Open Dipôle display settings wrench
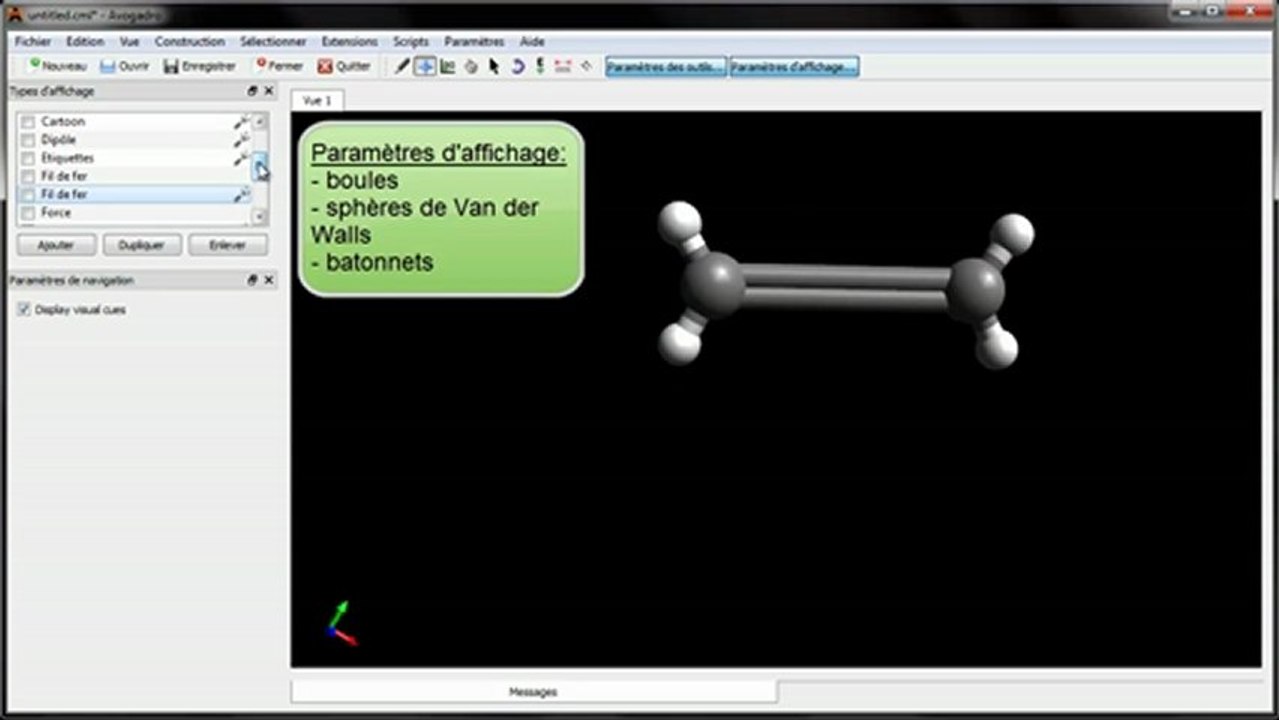This screenshot has width=1279, height=720. 240,140
